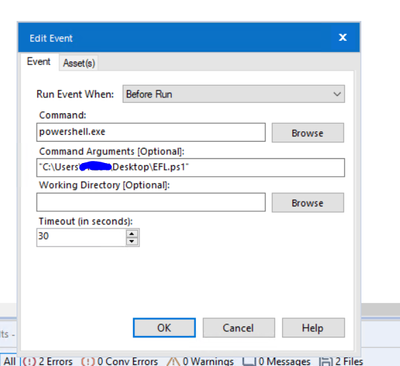
Task: Browse for the Working Directory
Action: coord(308,203)
